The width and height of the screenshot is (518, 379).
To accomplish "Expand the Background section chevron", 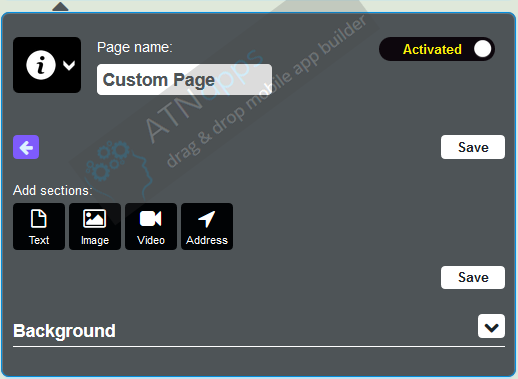I will pos(491,326).
